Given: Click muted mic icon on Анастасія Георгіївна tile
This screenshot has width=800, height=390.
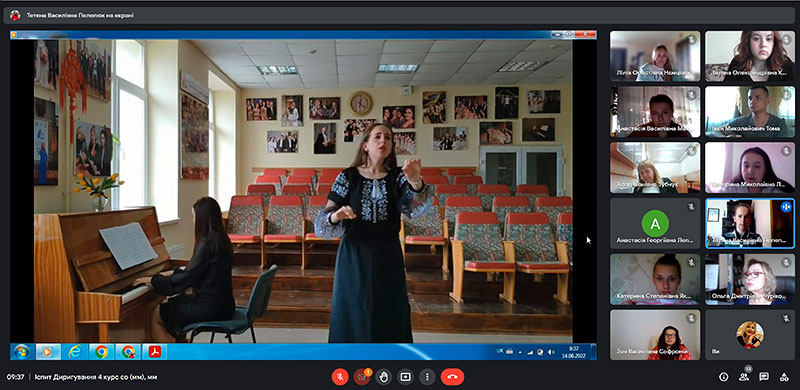Looking at the screenshot, I should [691, 207].
